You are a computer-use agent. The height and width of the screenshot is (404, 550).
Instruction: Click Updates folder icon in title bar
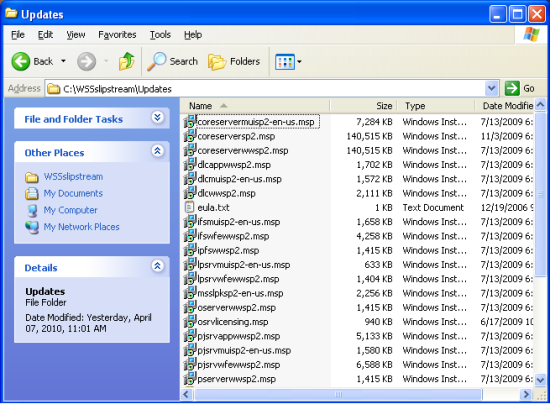[x=11, y=13]
